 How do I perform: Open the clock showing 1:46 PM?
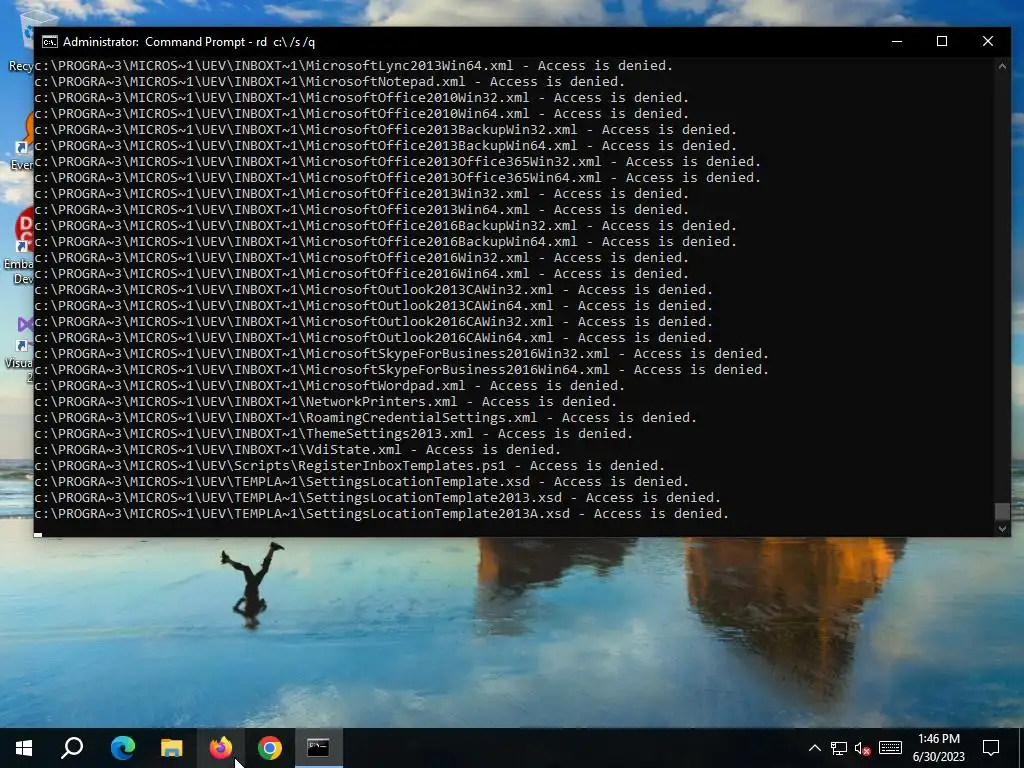click(938, 748)
